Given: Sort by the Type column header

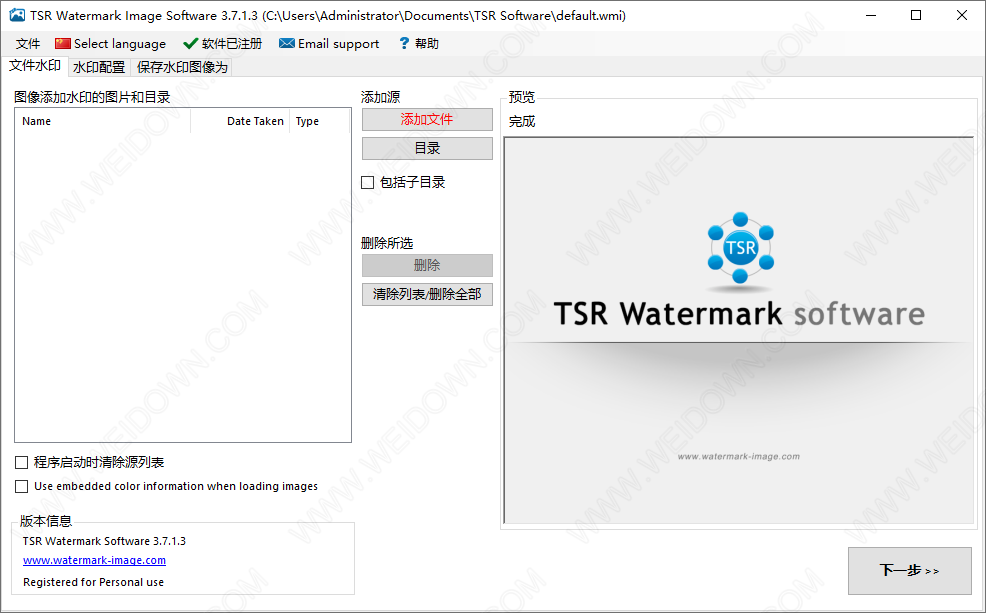Looking at the screenshot, I should click(319, 121).
